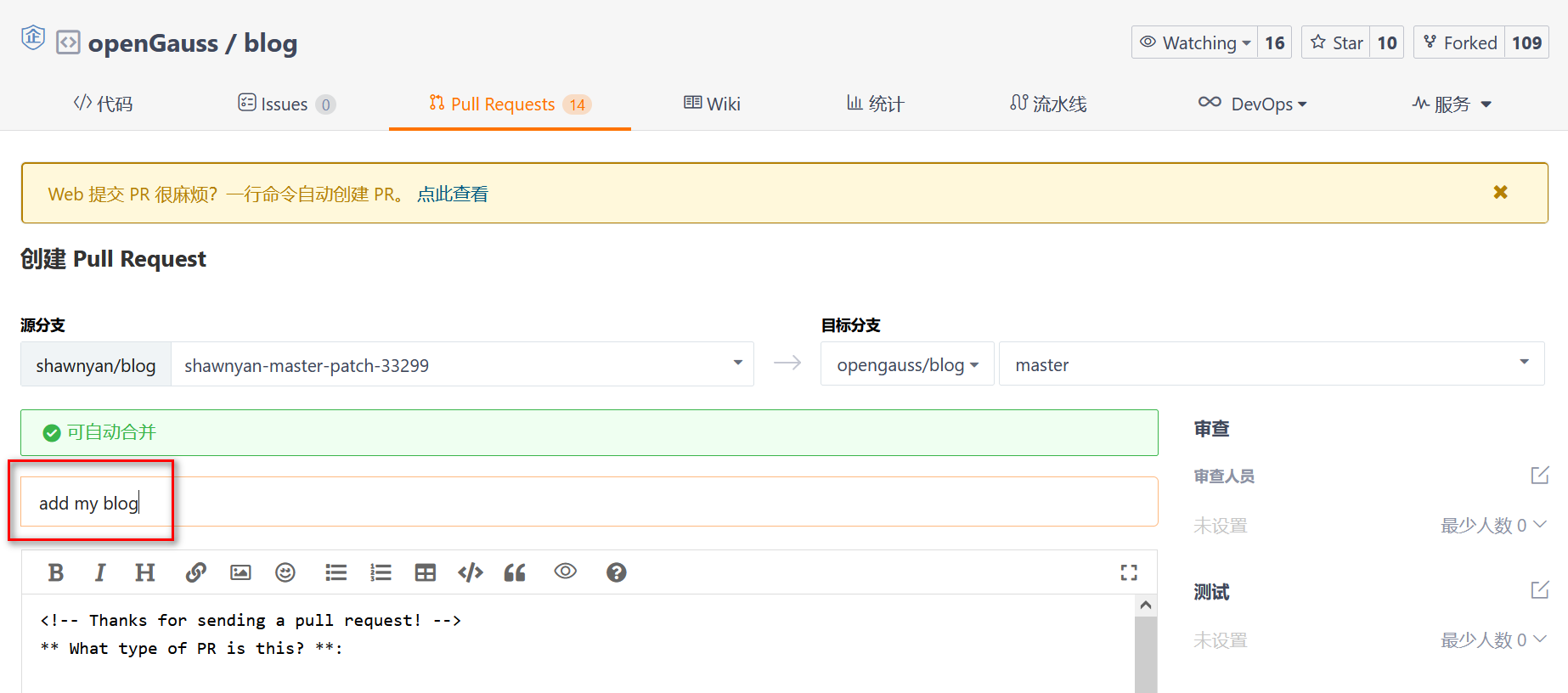Screen dimensions: 1568x693
Task: Expand the DevOps menu
Action: tap(1252, 104)
